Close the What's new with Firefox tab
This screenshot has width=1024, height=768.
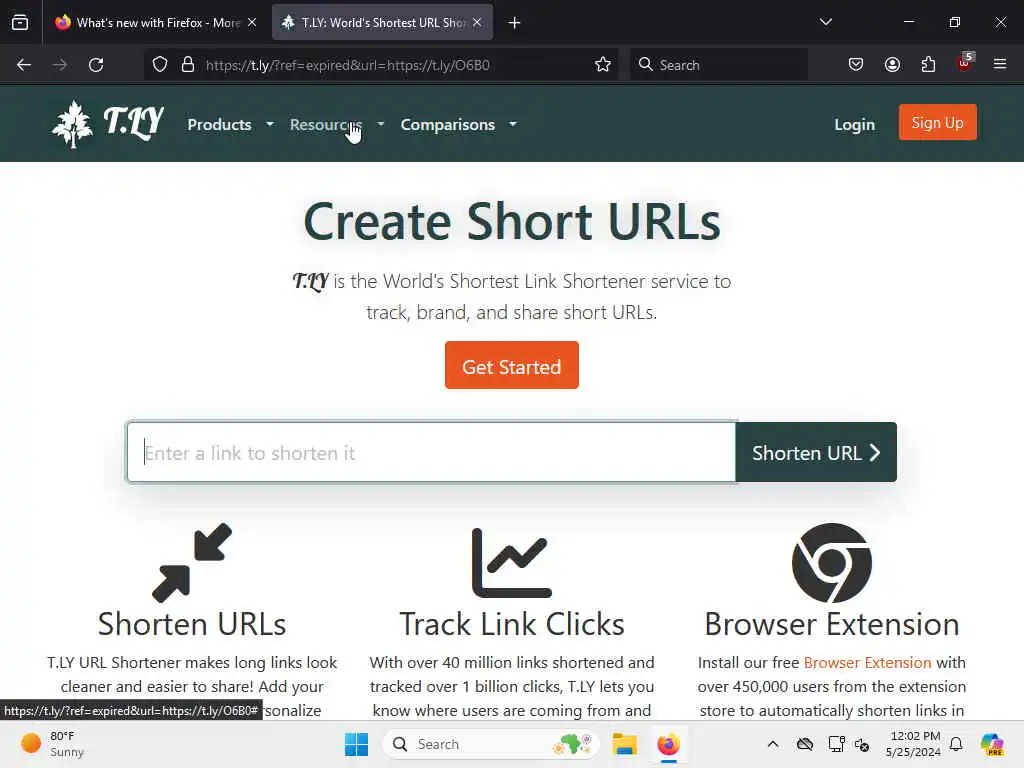[252, 23]
